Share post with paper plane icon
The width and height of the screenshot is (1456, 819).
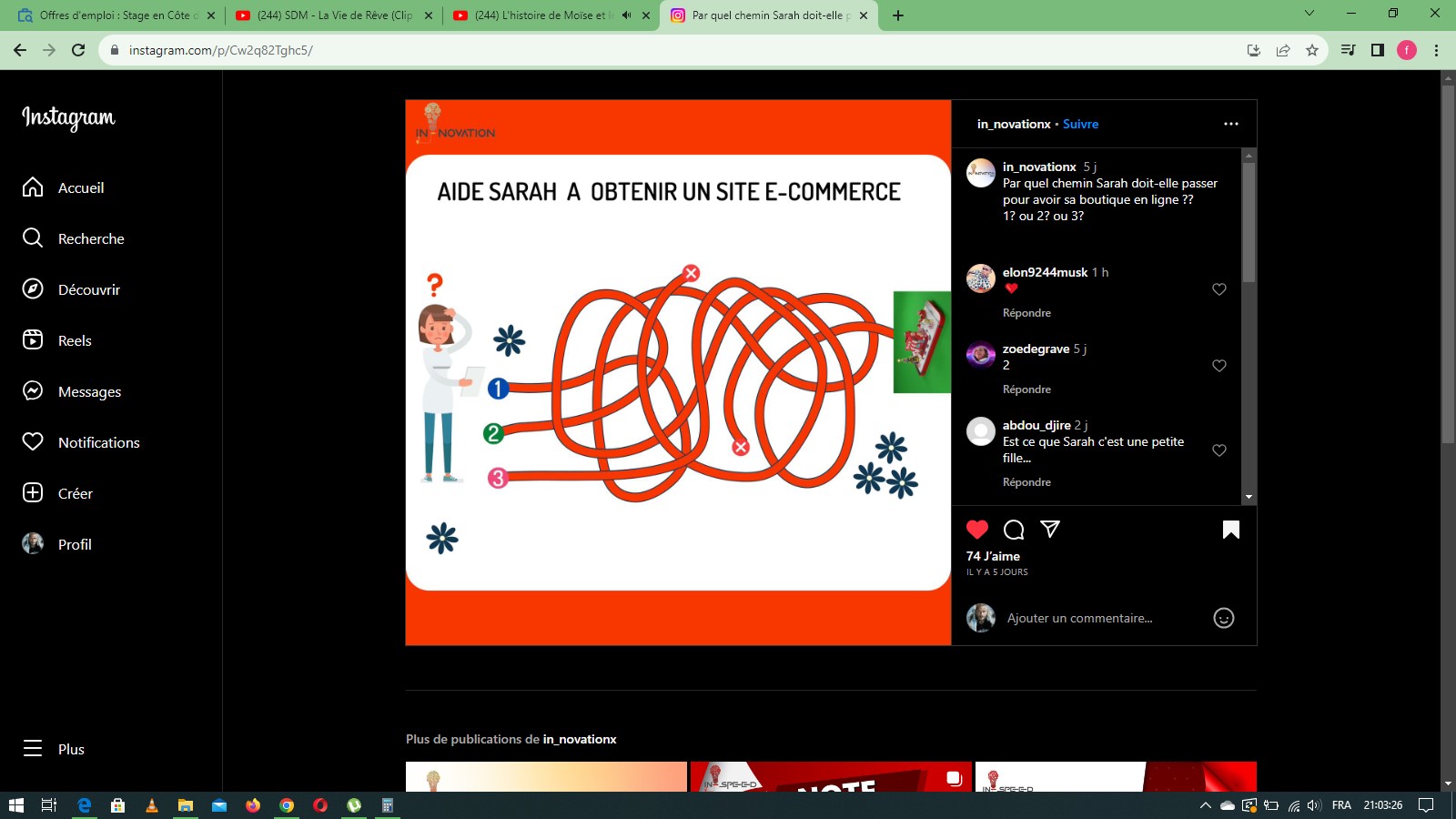(x=1050, y=529)
